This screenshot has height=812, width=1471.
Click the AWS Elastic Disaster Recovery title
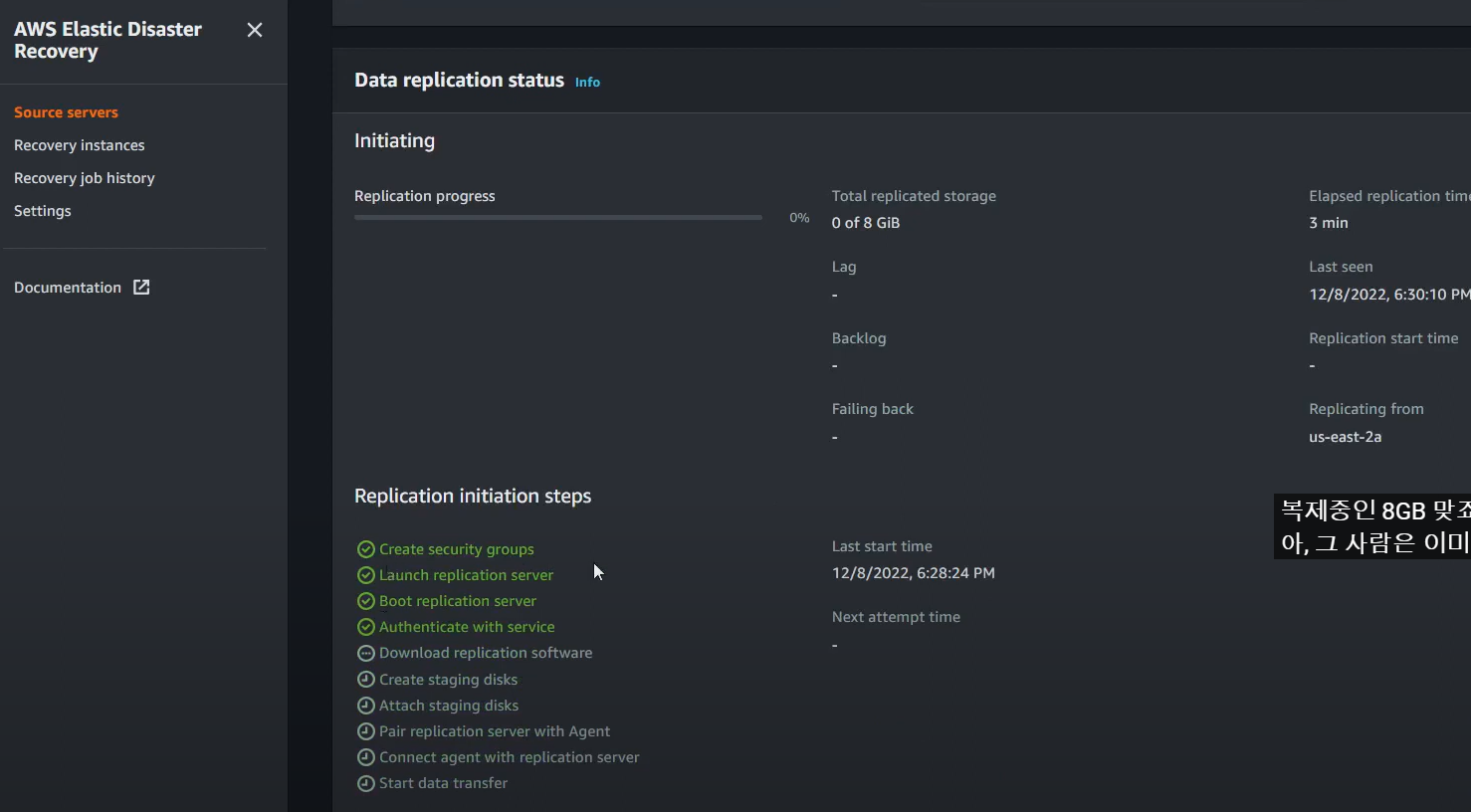107,41
